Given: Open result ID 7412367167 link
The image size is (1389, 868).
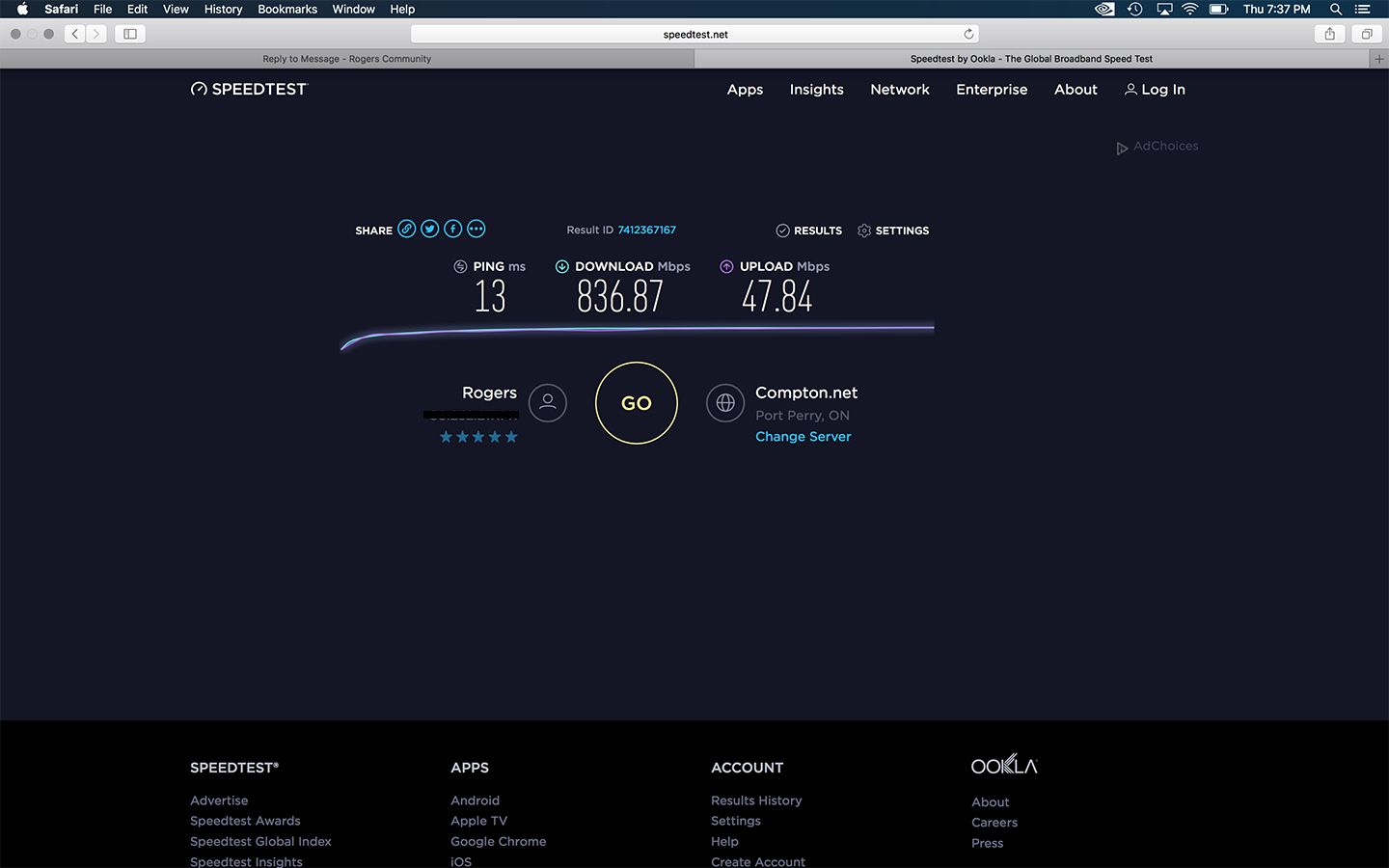Looking at the screenshot, I should pos(647,230).
